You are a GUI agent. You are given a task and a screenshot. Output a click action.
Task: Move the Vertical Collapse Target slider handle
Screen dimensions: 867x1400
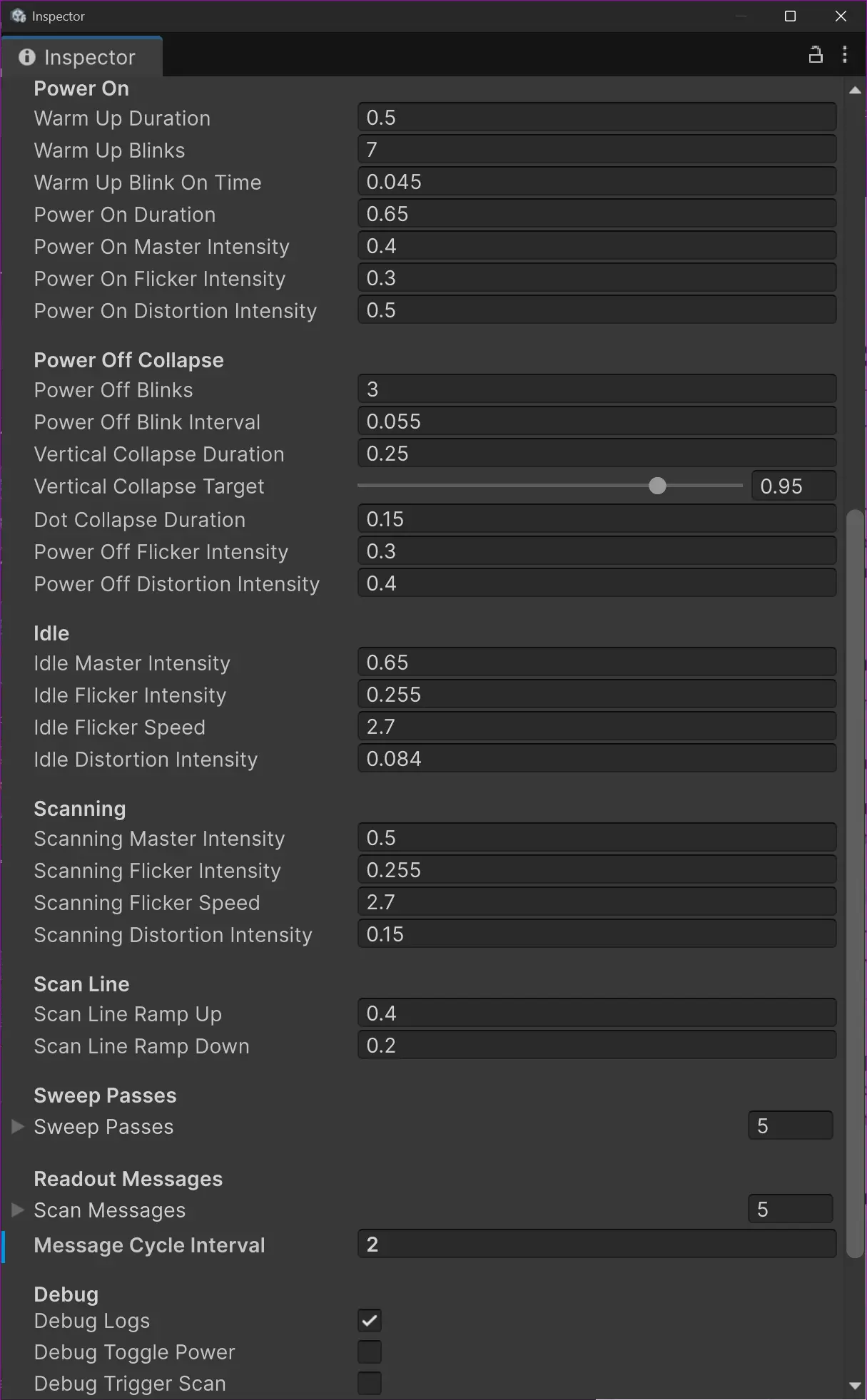(657, 486)
